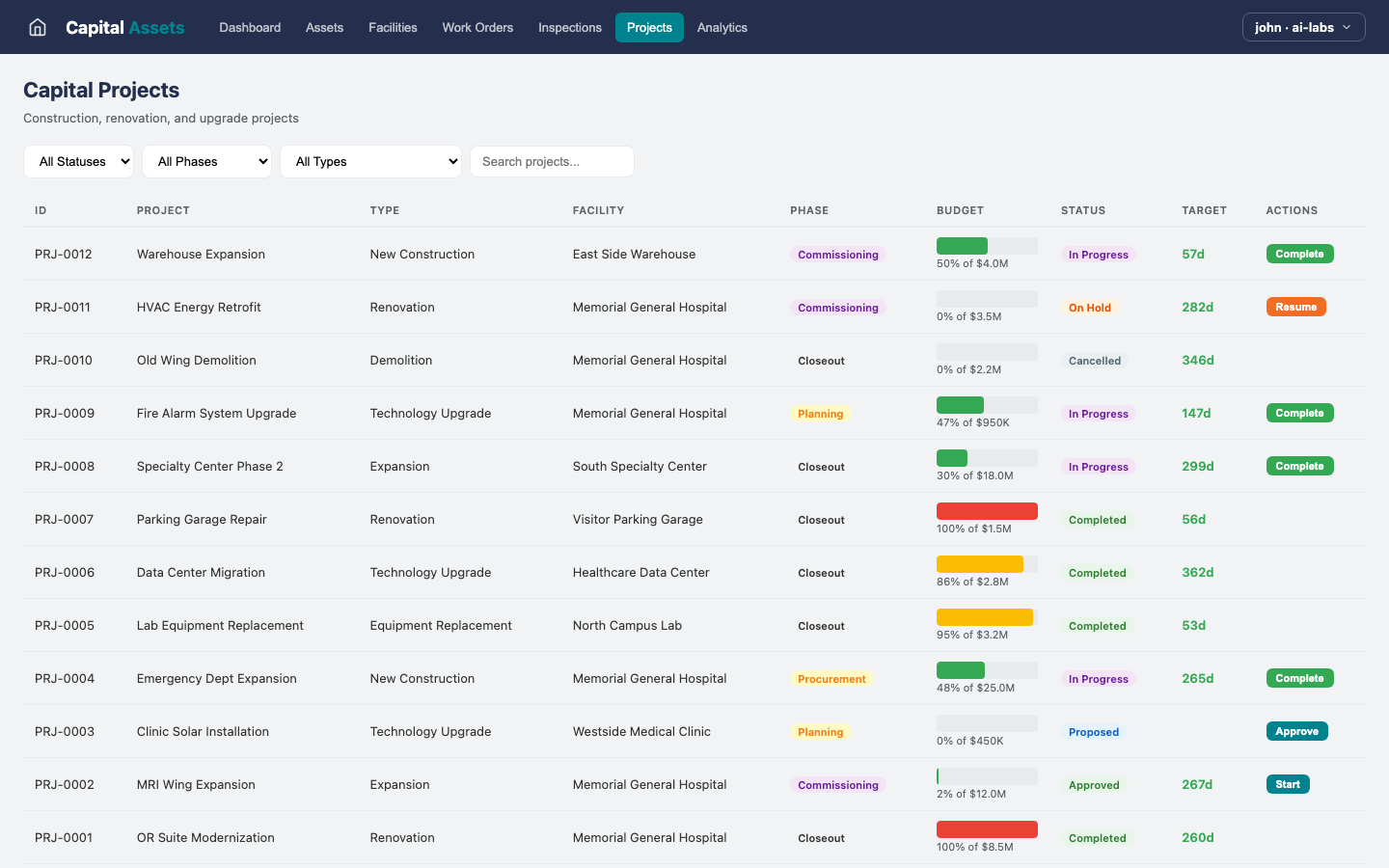
Task: Complete the Warehouse Expansion project
Action: [x=1299, y=254]
